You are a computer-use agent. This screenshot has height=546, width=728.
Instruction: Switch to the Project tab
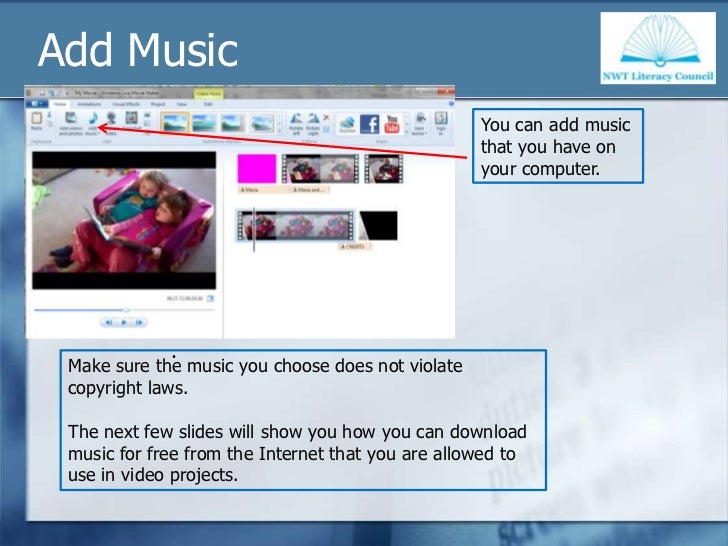(158, 104)
